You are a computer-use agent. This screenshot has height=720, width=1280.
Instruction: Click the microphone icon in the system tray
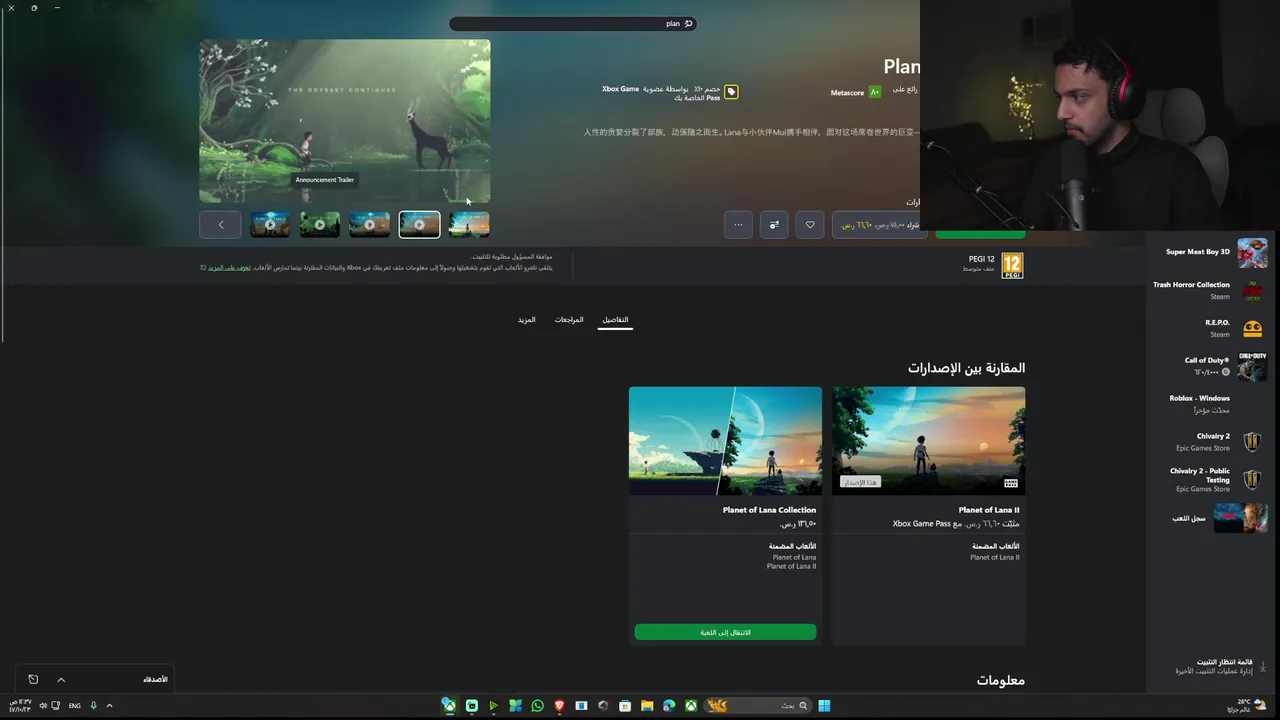coord(93,706)
